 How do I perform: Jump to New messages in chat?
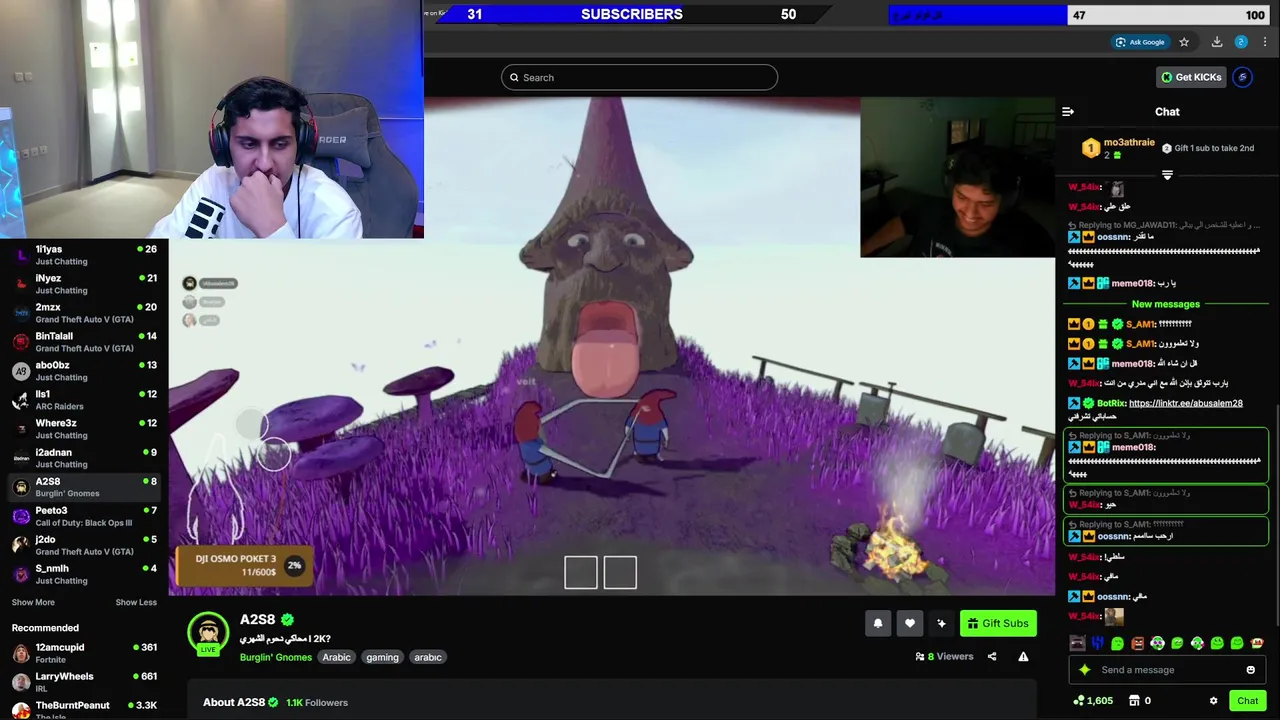[1165, 304]
